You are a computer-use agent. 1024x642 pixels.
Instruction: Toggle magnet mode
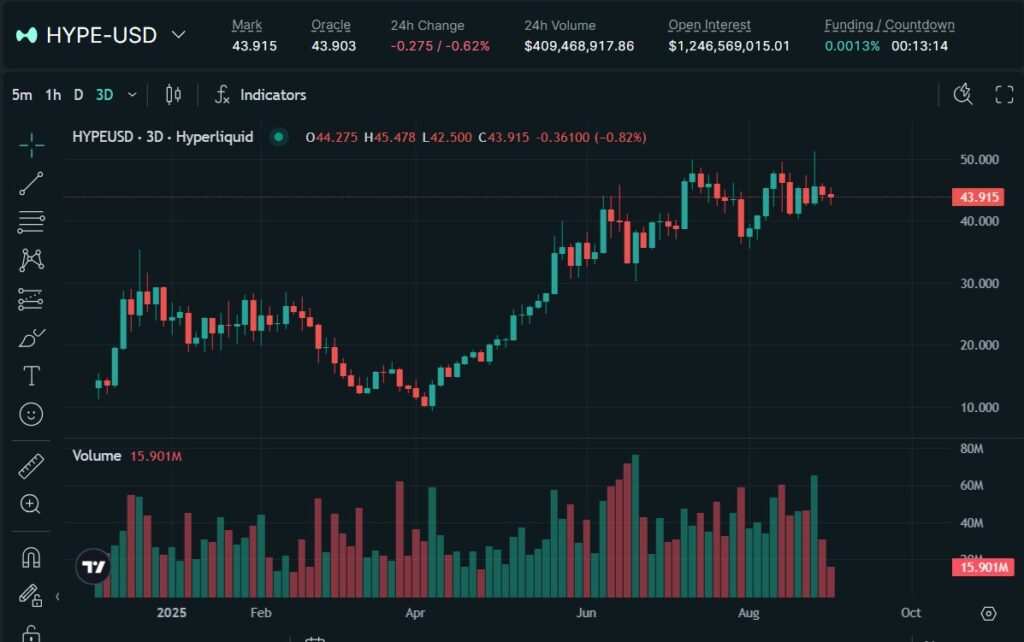click(31, 557)
